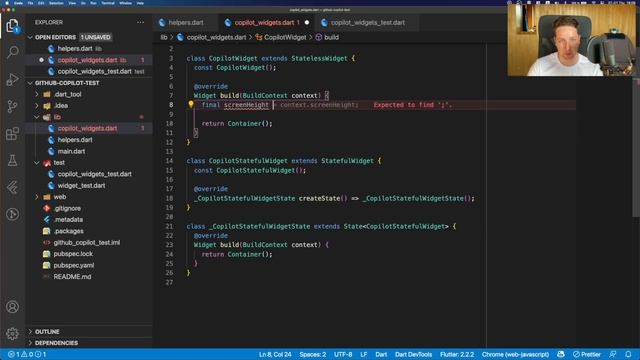Open notifications bell in status bar
Image resolution: width=640 pixels, height=360 pixels.
tap(628, 354)
